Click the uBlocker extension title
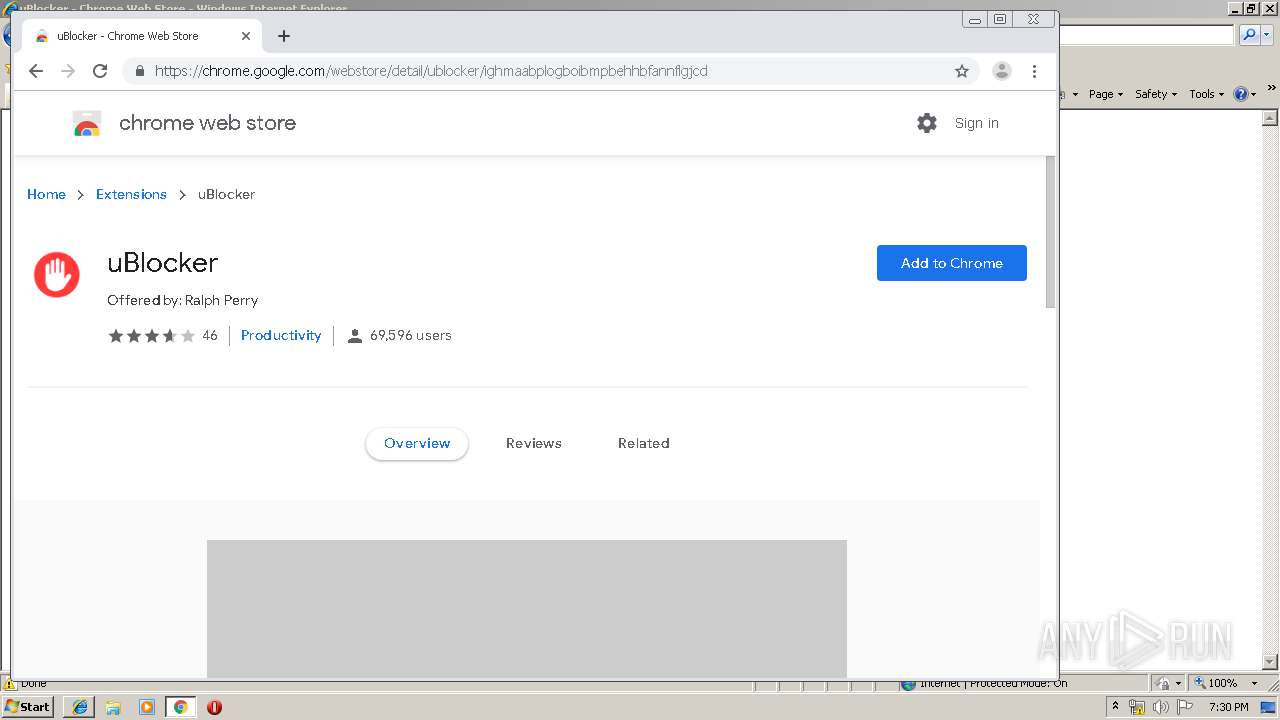 (162, 262)
